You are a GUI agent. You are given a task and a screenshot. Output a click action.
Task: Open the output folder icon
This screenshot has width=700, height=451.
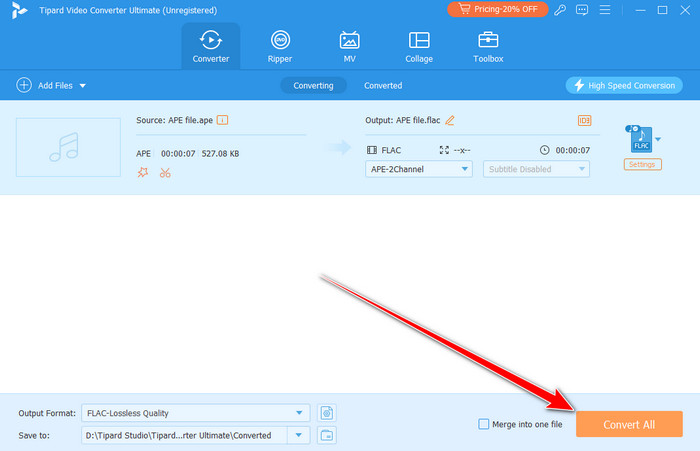click(x=327, y=435)
